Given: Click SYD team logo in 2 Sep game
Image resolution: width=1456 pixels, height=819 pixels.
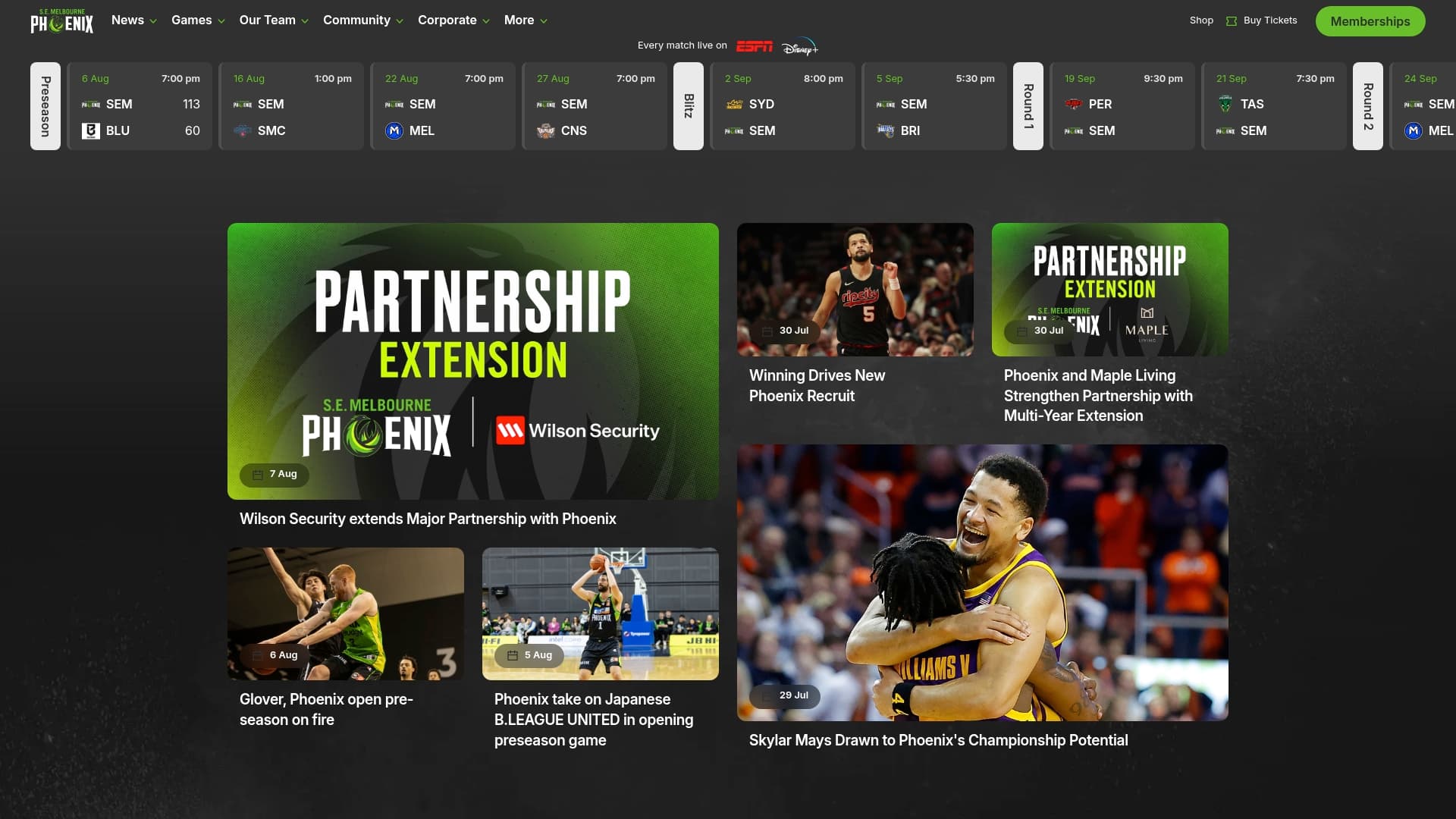Looking at the screenshot, I should [x=734, y=105].
